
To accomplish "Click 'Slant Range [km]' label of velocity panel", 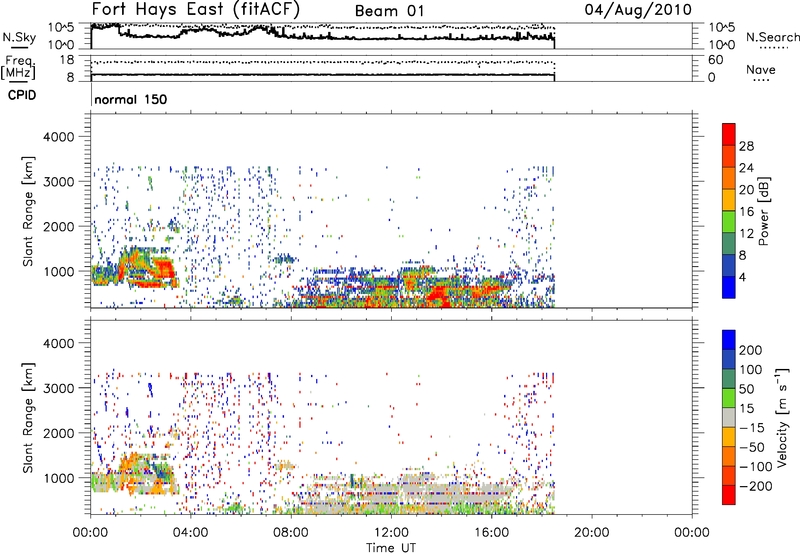I will (28, 417).
